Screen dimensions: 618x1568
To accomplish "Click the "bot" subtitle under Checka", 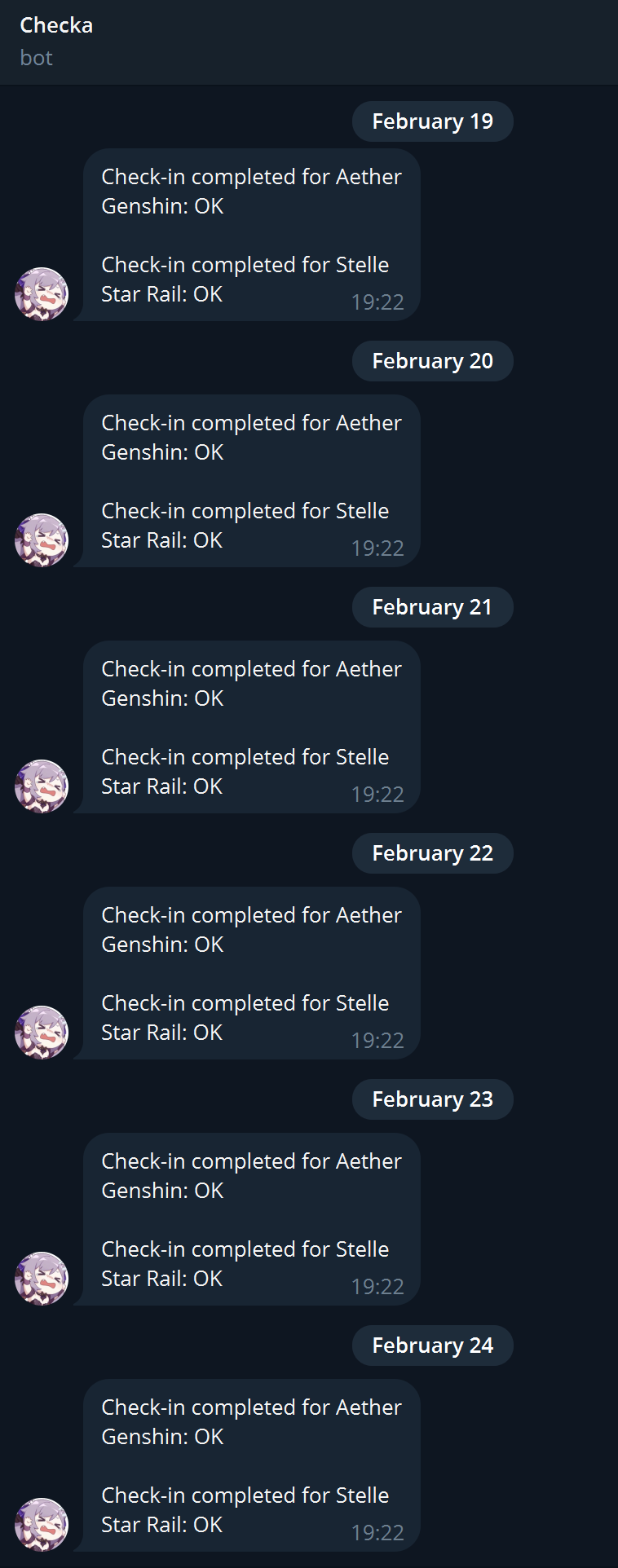I will coord(36,58).
